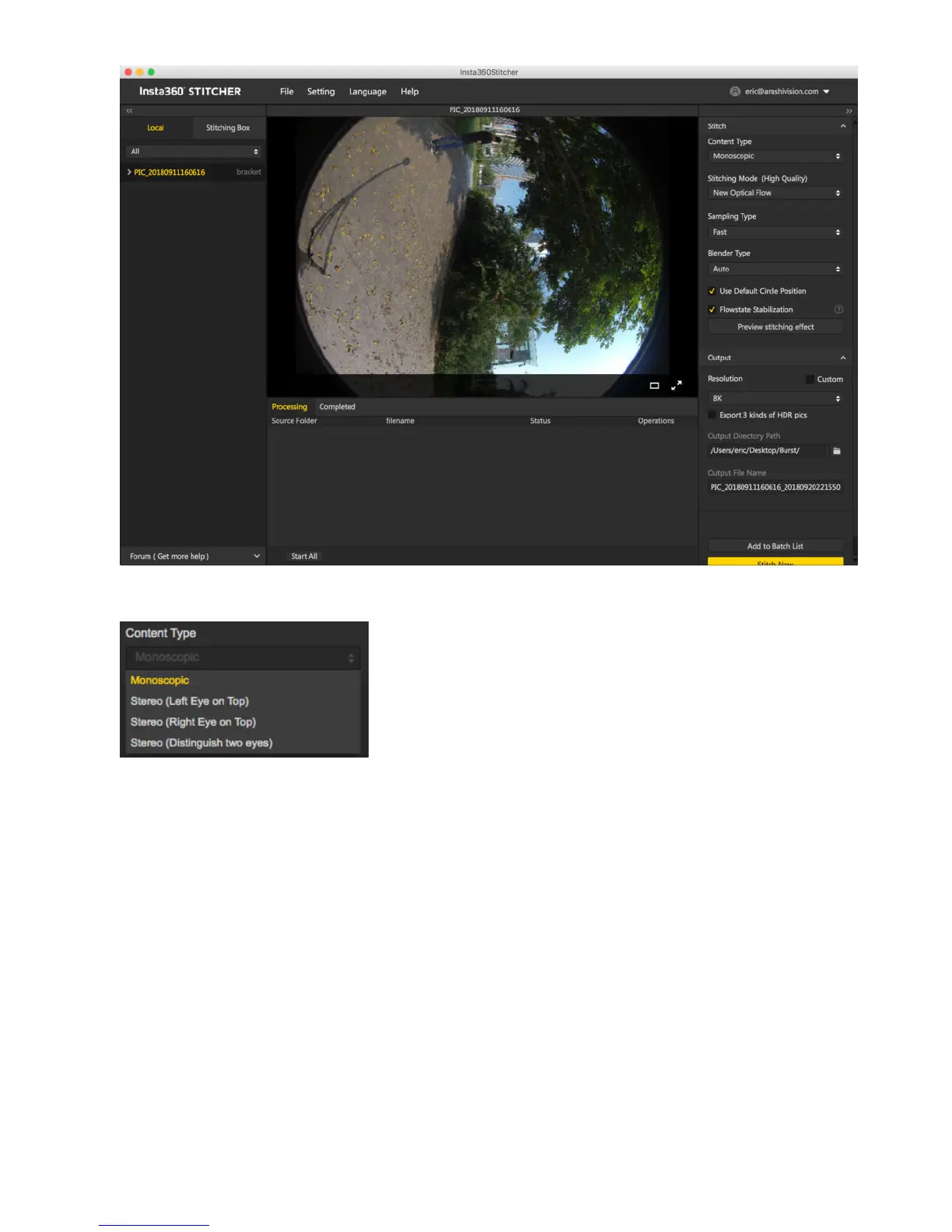Click the PIC_20180911160616 title above the preview
The image size is (952, 1232).
pyautogui.click(x=485, y=110)
